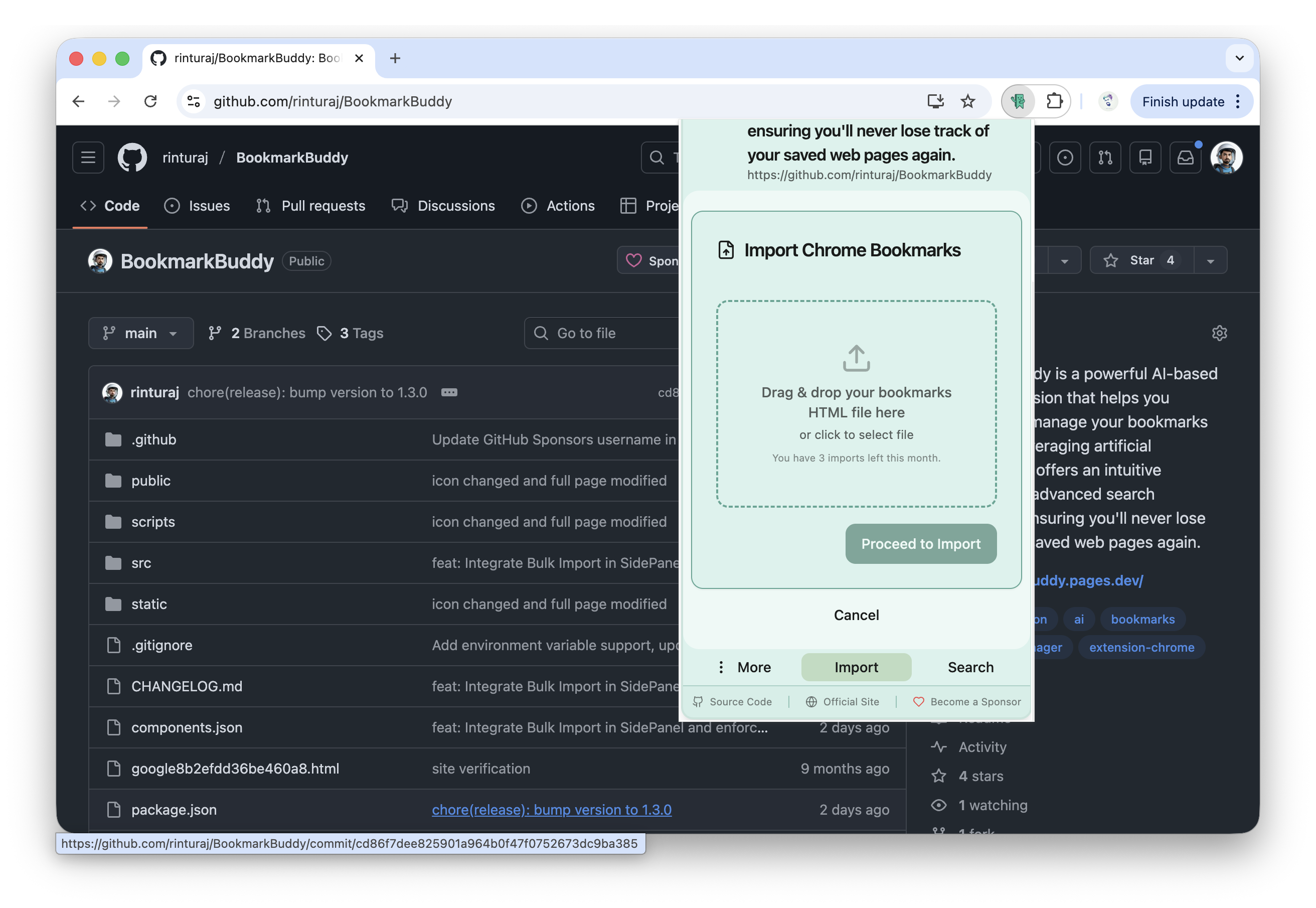Bookmark the page via the address bar star
This screenshot has width=1316, height=908.
pos(967,101)
